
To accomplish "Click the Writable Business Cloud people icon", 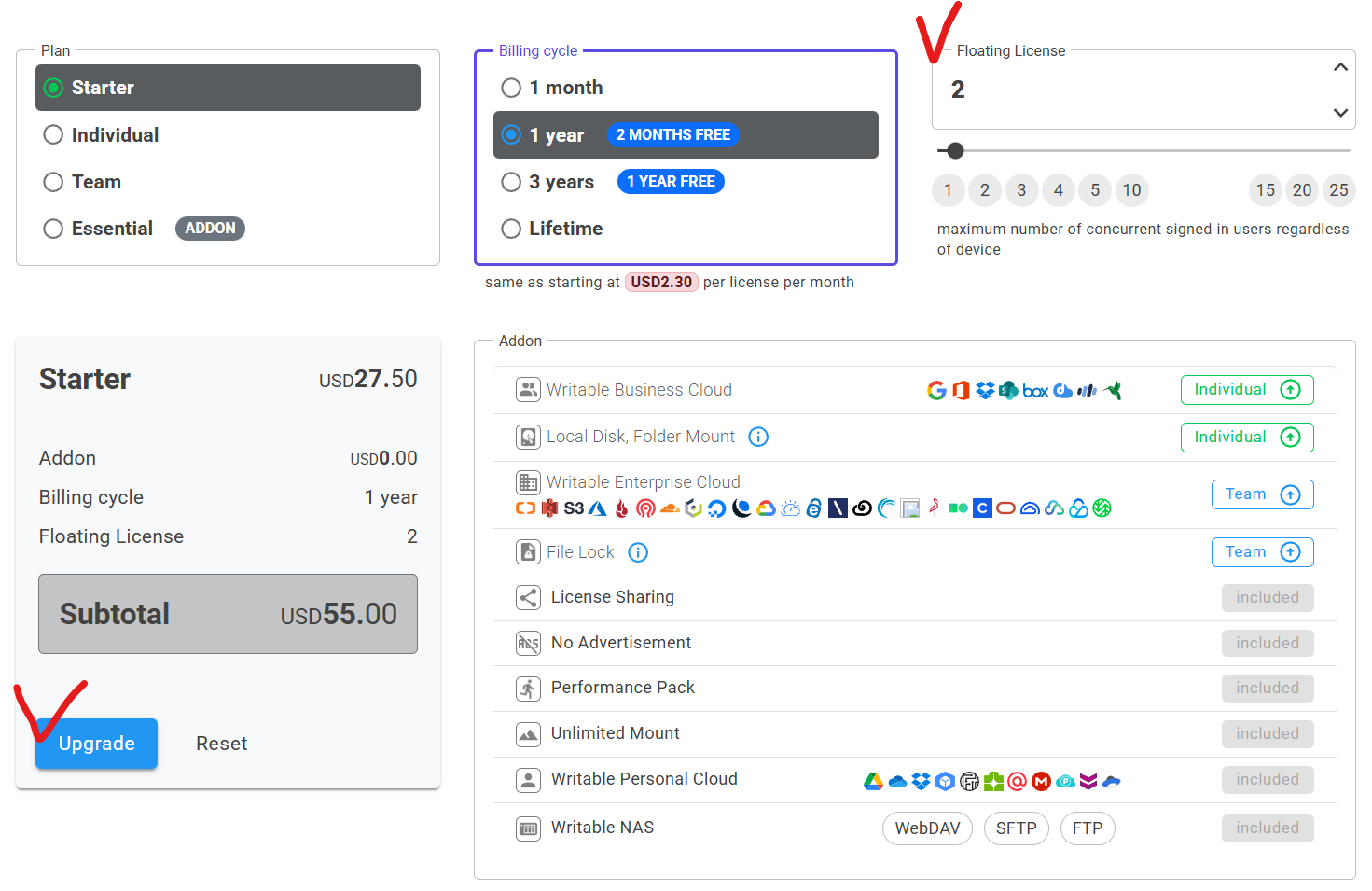I will (528, 390).
